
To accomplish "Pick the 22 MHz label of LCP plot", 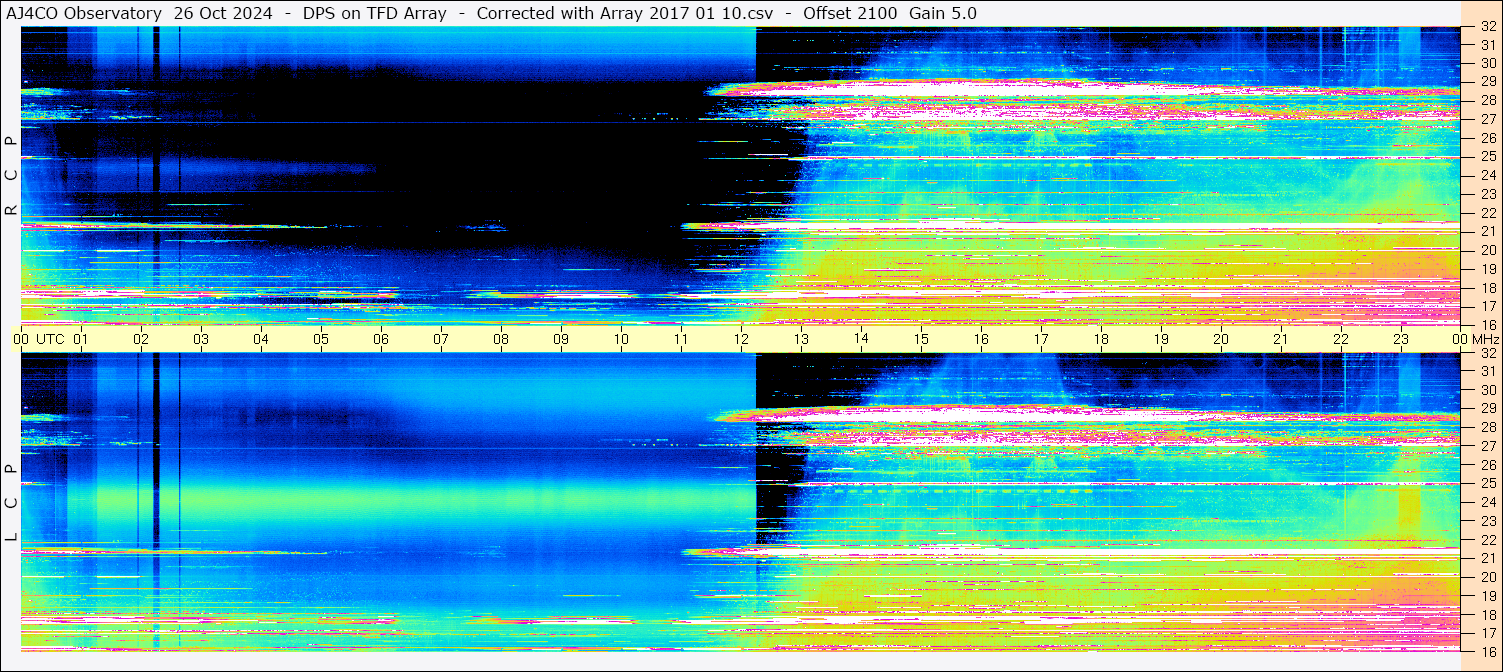I will coord(1487,540).
